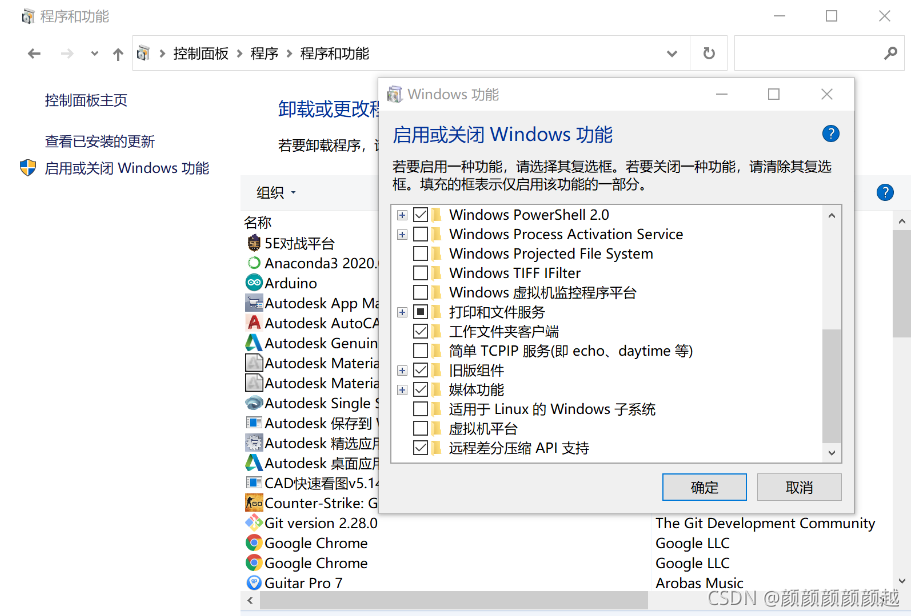The width and height of the screenshot is (915, 616).
Task: Click the 控制面板 breadcrumb
Action: (201, 54)
